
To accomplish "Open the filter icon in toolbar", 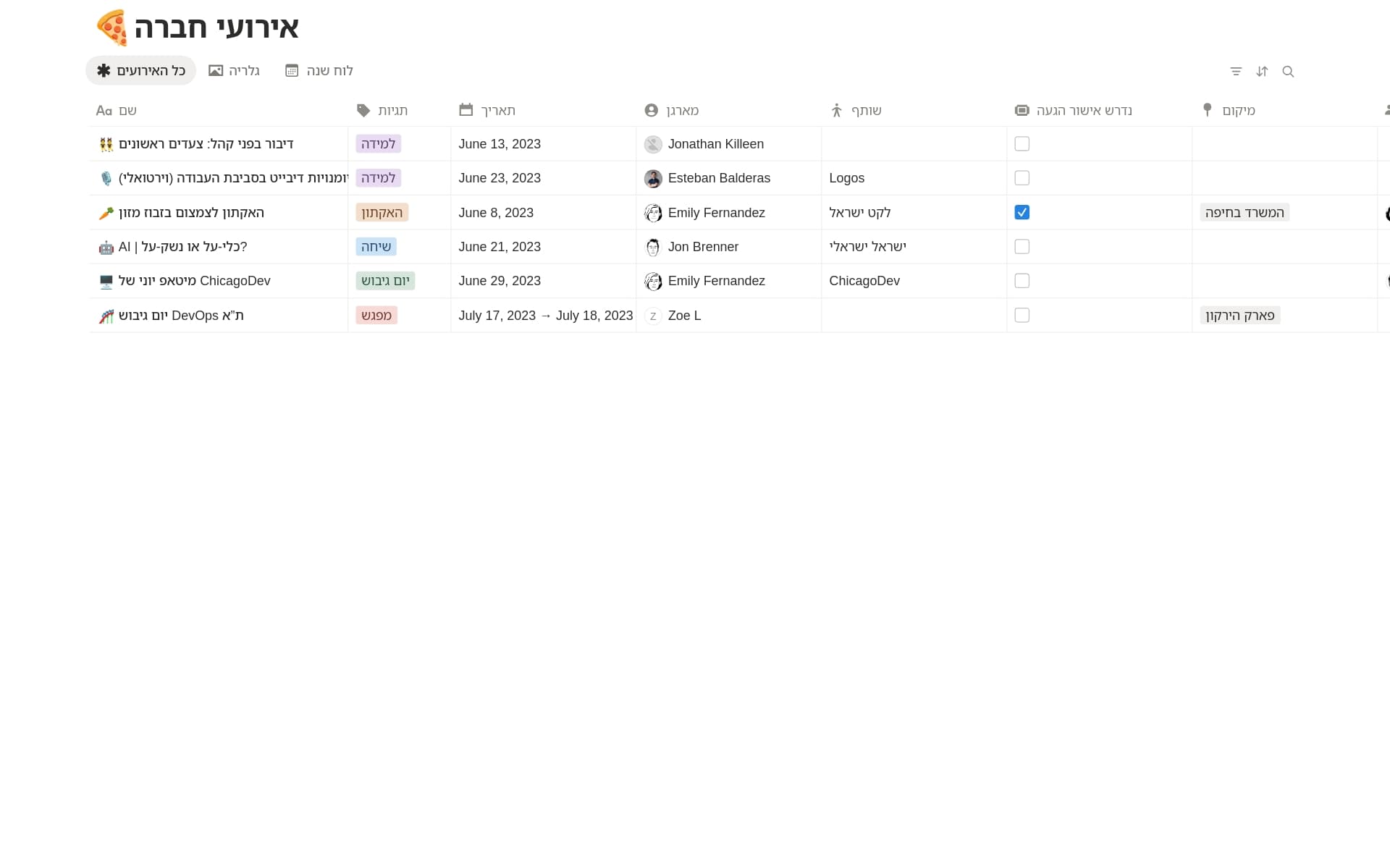I will (1236, 71).
